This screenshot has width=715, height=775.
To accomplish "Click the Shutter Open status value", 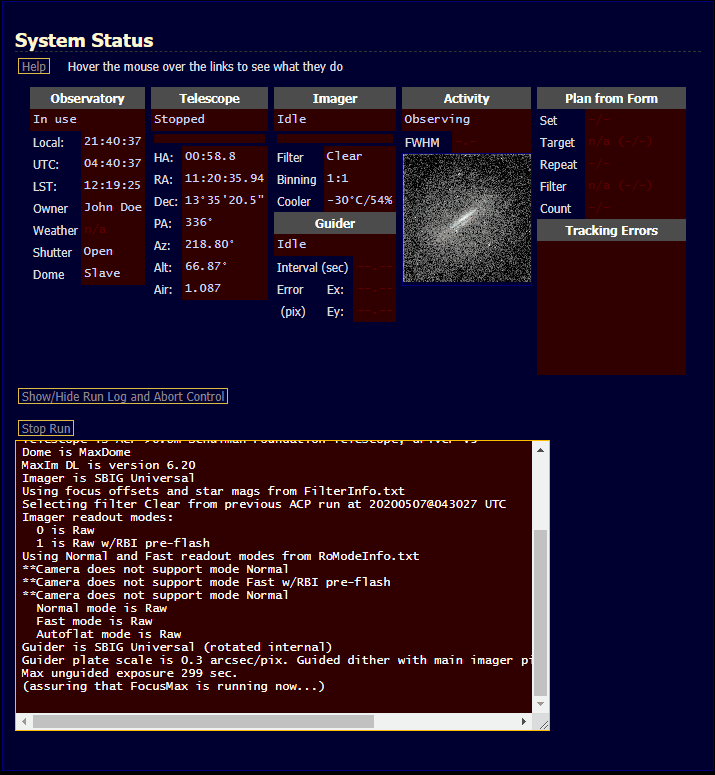I will tap(98, 252).
